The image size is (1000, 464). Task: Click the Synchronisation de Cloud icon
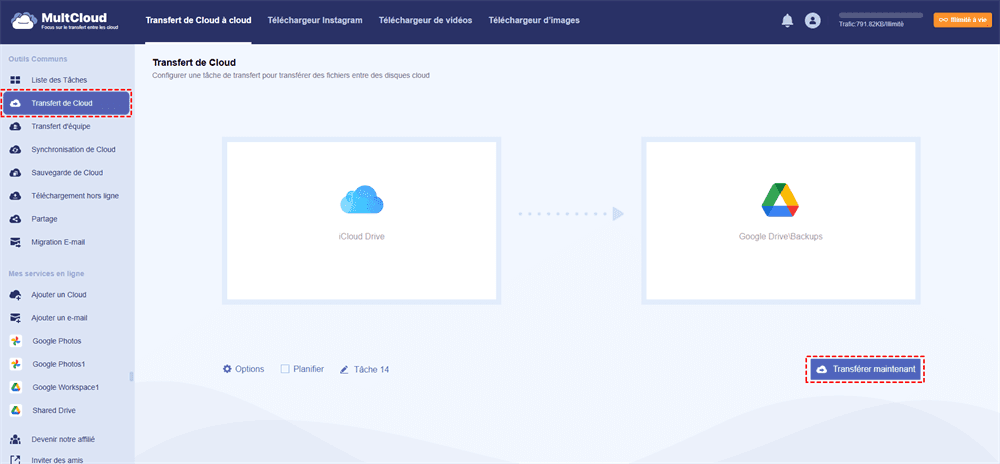15,150
